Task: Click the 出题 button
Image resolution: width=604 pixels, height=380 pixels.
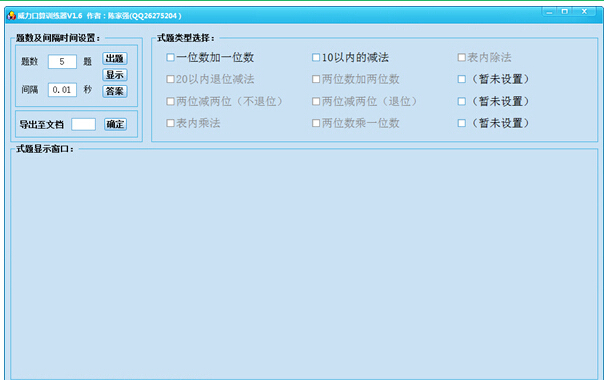Action: click(x=115, y=59)
